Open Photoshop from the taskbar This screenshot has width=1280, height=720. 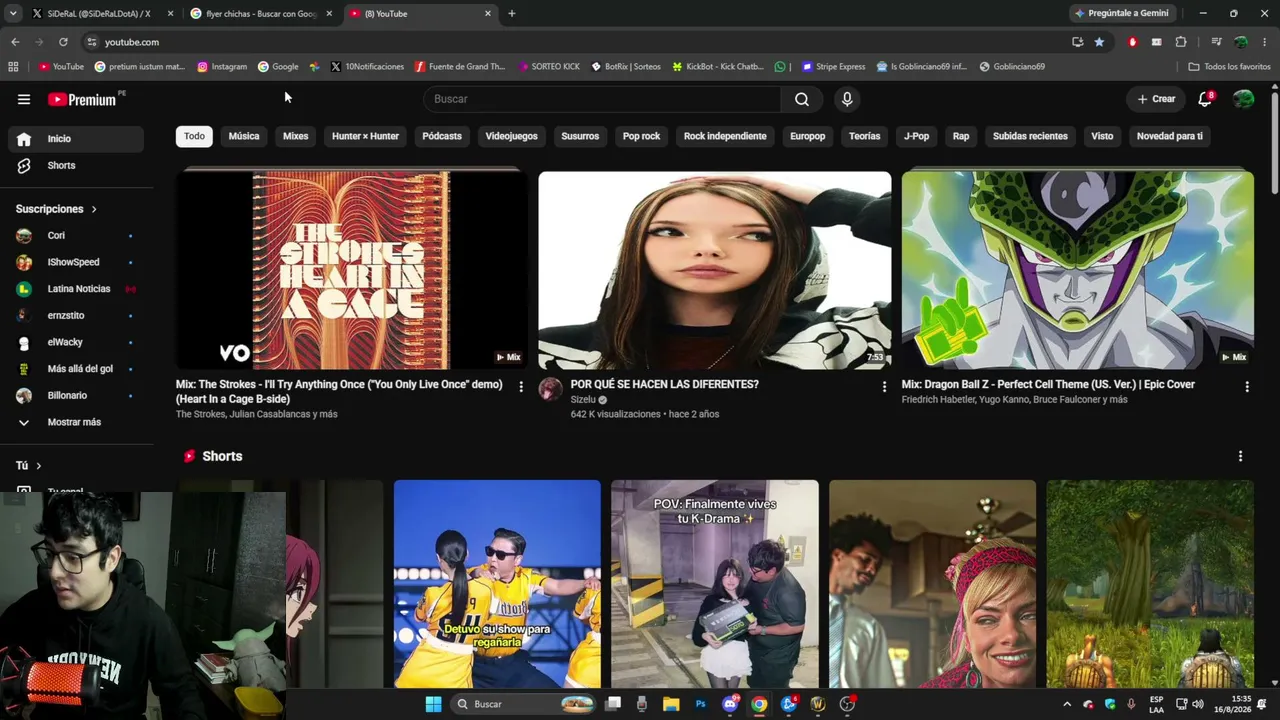[701, 704]
